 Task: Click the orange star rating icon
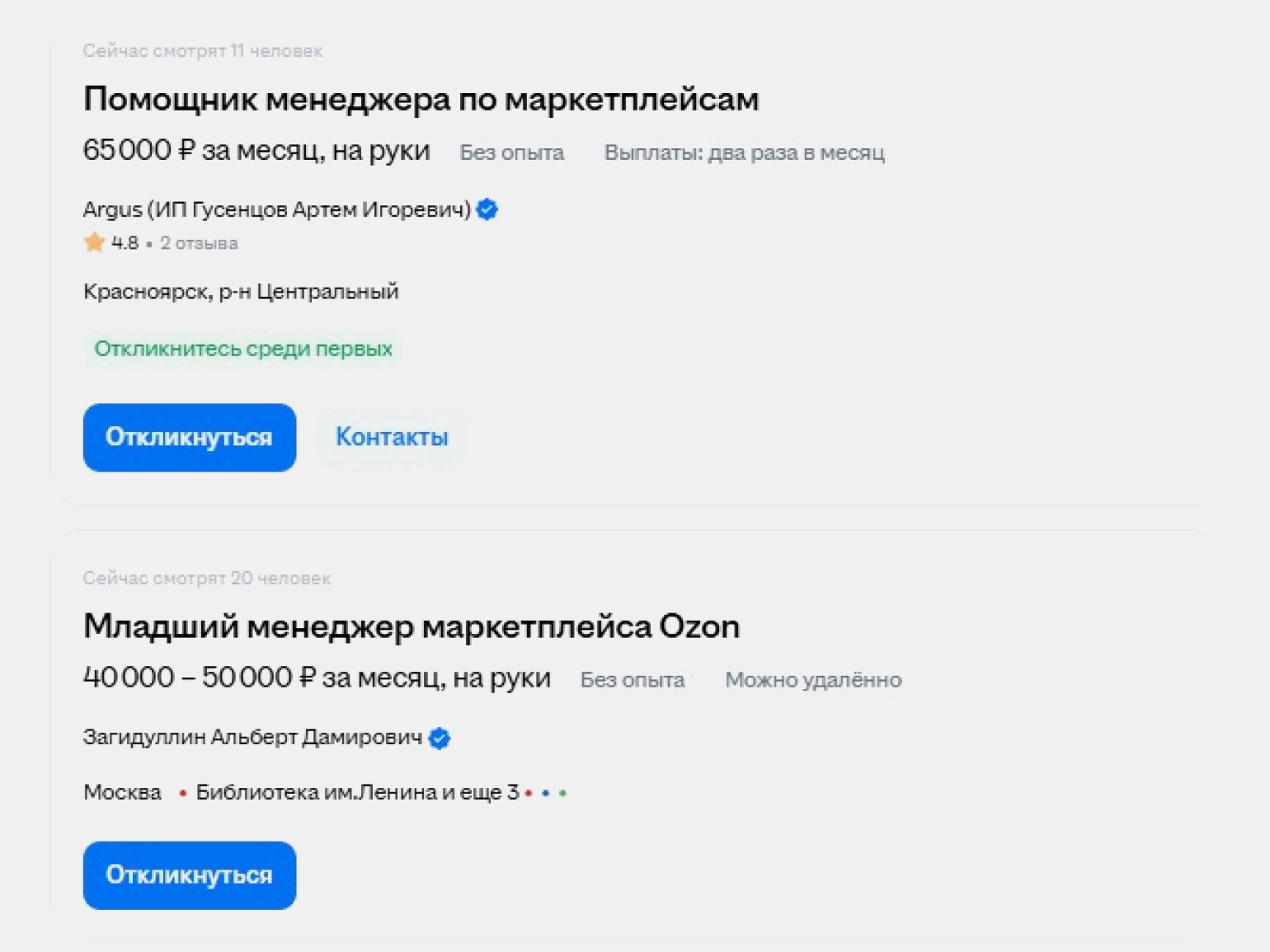[94, 242]
